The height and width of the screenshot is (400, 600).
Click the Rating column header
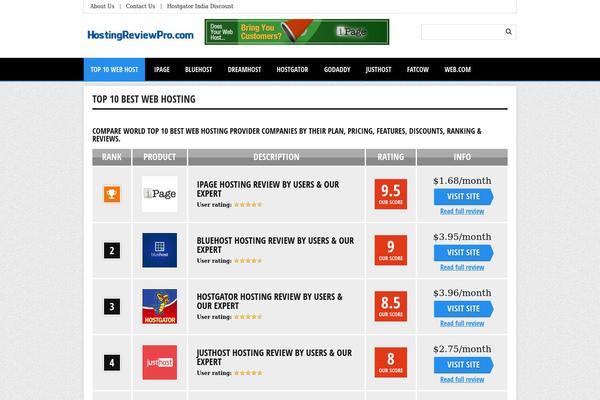click(x=391, y=157)
